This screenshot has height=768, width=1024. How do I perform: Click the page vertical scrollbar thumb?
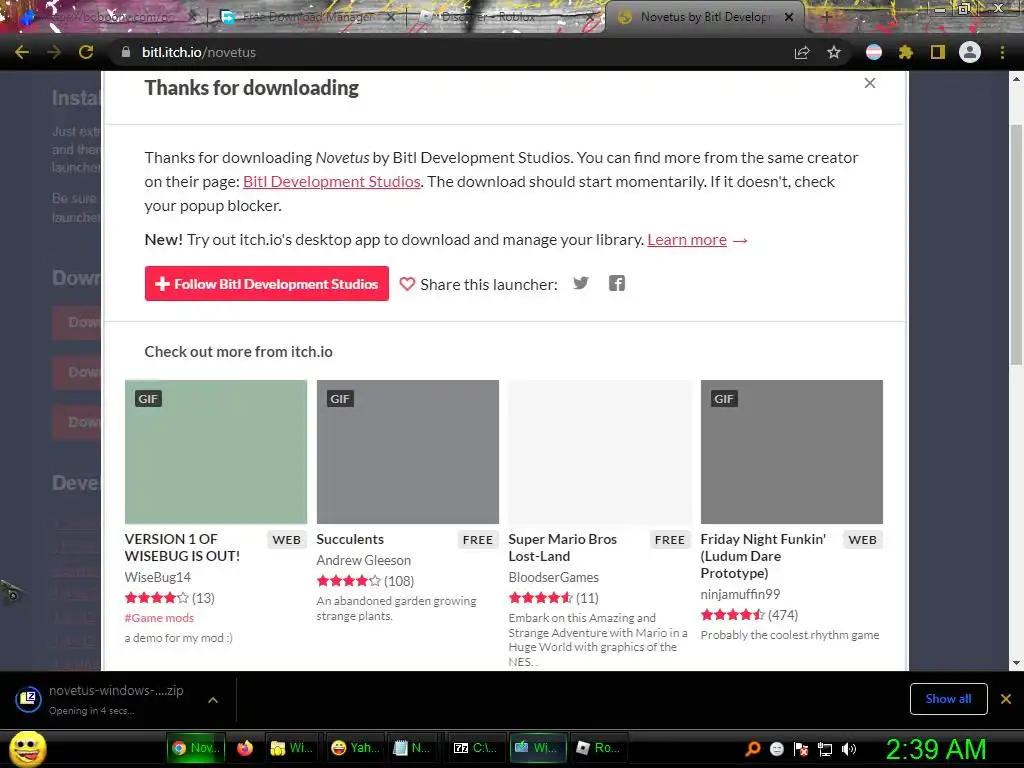pyautogui.click(x=1016, y=245)
